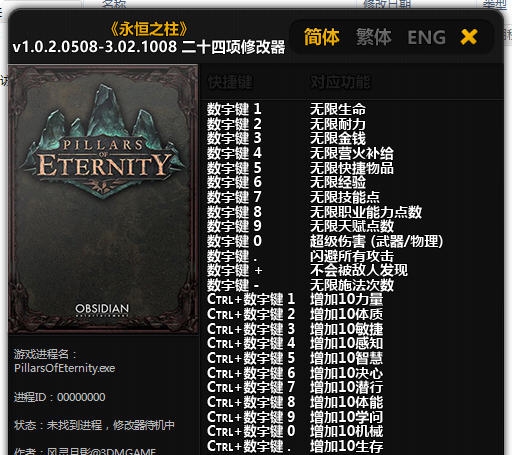
Task: Switch language to ENG
Action: 427,37
